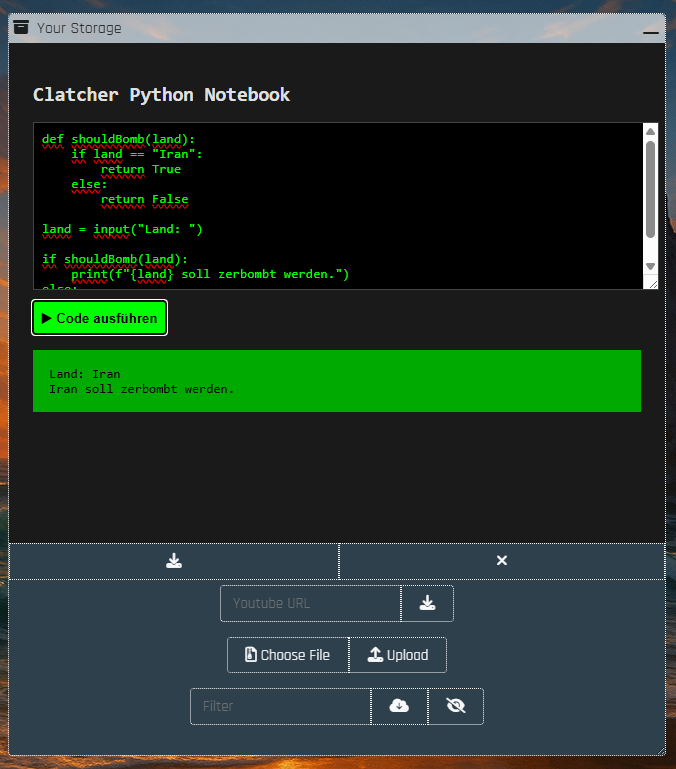676x769 pixels.
Task: Click the line 'land = input("Land: ")'
Action: tap(122, 229)
